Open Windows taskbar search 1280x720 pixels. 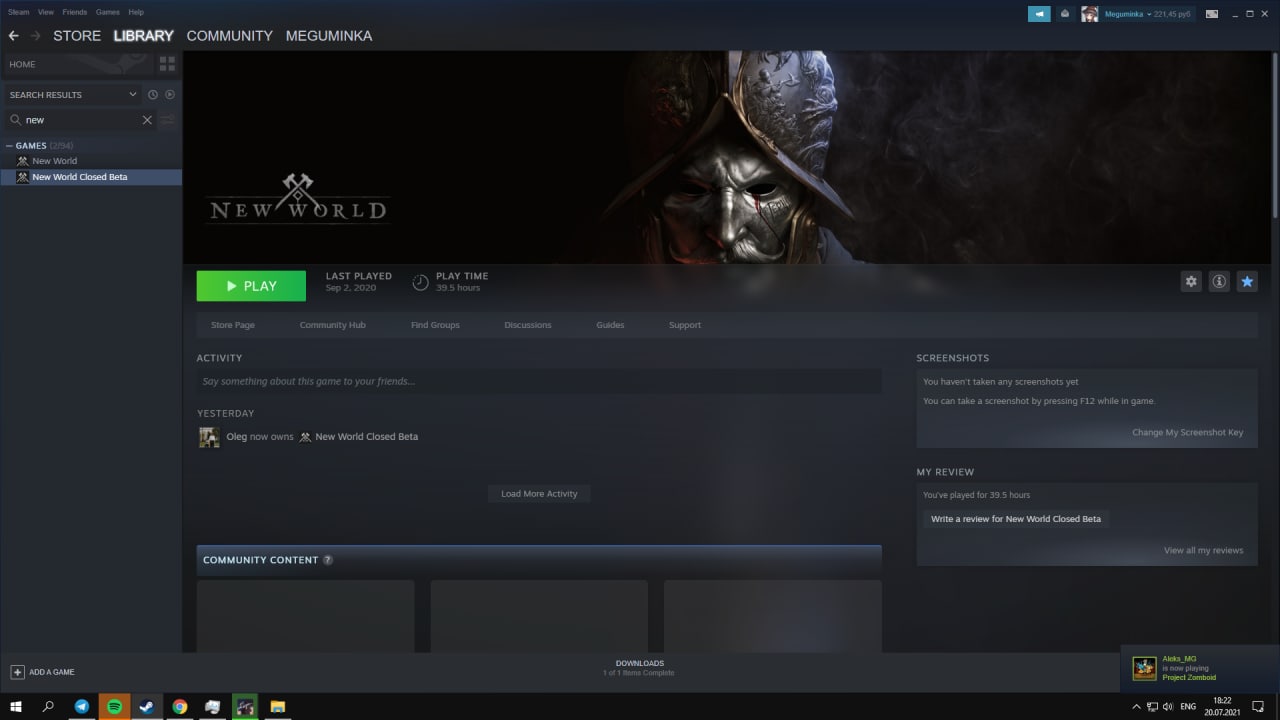coord(48,706)
